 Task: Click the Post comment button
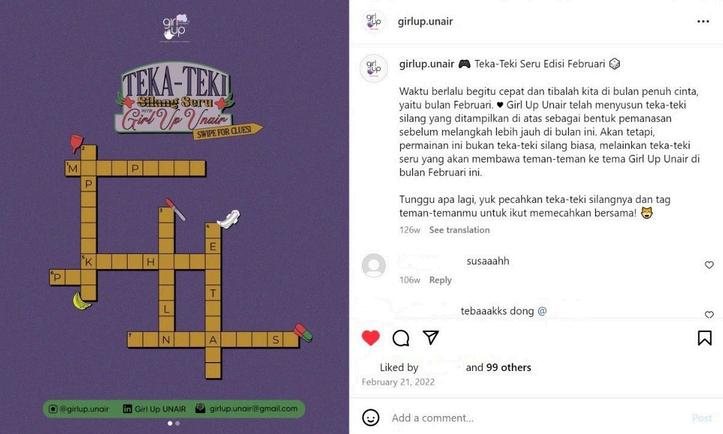coord(702,418)
